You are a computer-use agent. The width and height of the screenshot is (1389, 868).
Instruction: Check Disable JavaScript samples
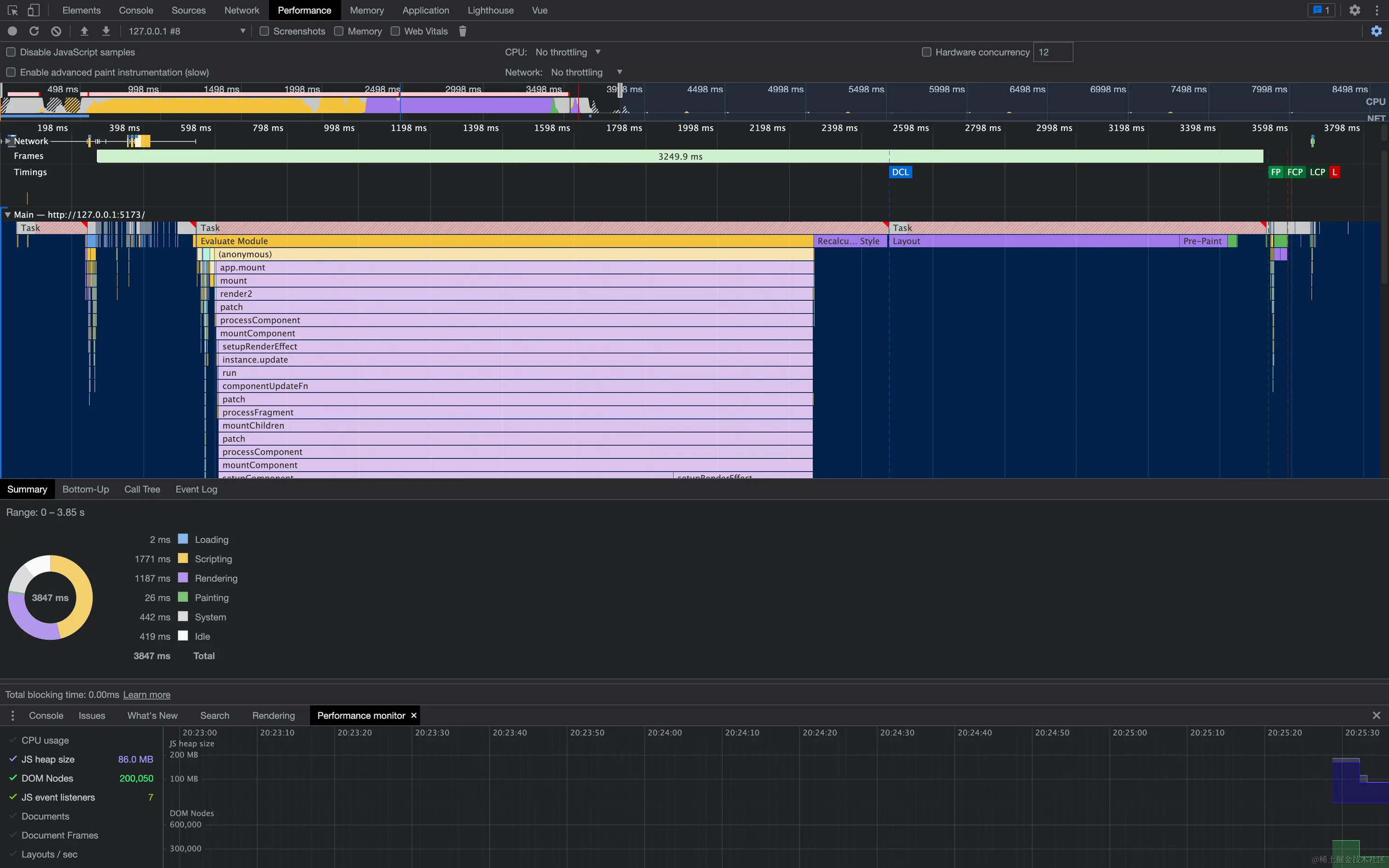(x=11, y=52)
